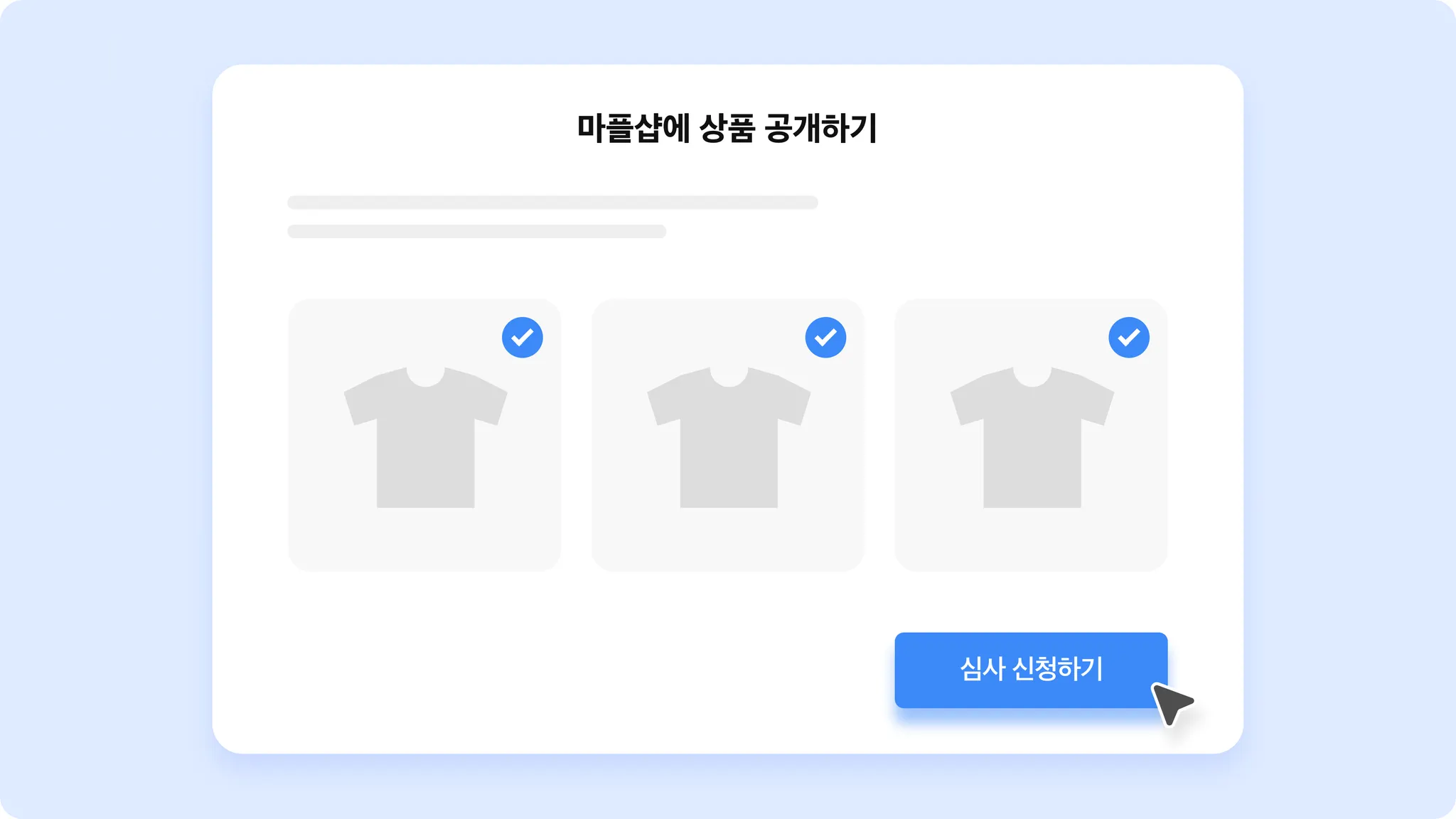Click the shorter gray placeholder text bar
The image size is (1456, 819).
(x=476, y=231)
